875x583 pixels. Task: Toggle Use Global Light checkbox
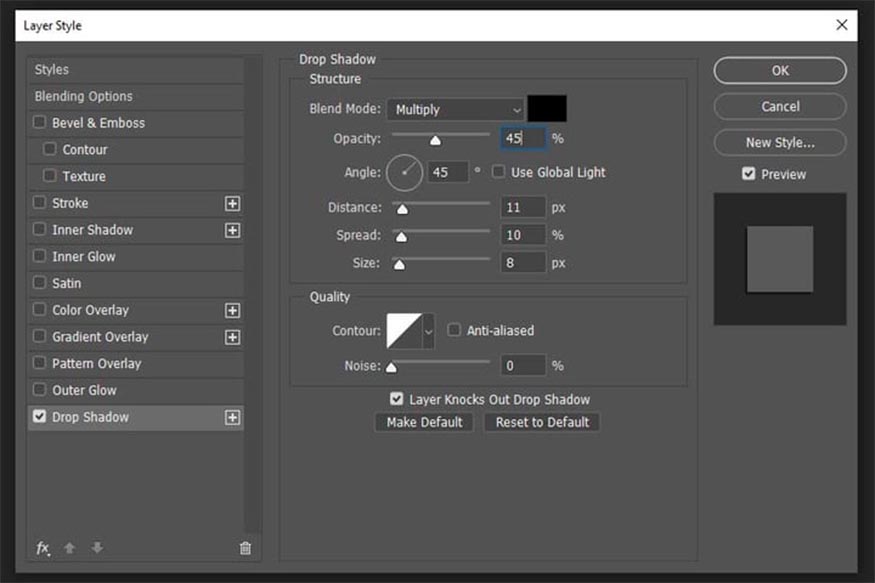pyautogui.click(x=498, y=172)
